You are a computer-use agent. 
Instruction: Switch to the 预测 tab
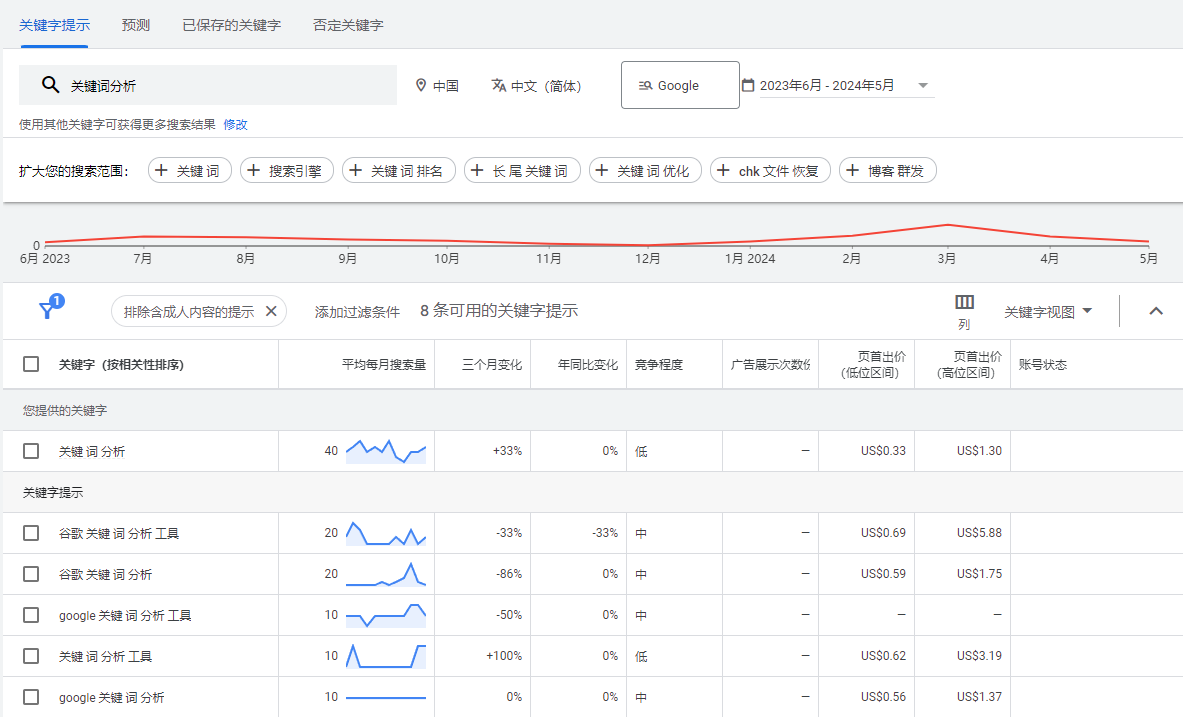click(x=136, y=25)
